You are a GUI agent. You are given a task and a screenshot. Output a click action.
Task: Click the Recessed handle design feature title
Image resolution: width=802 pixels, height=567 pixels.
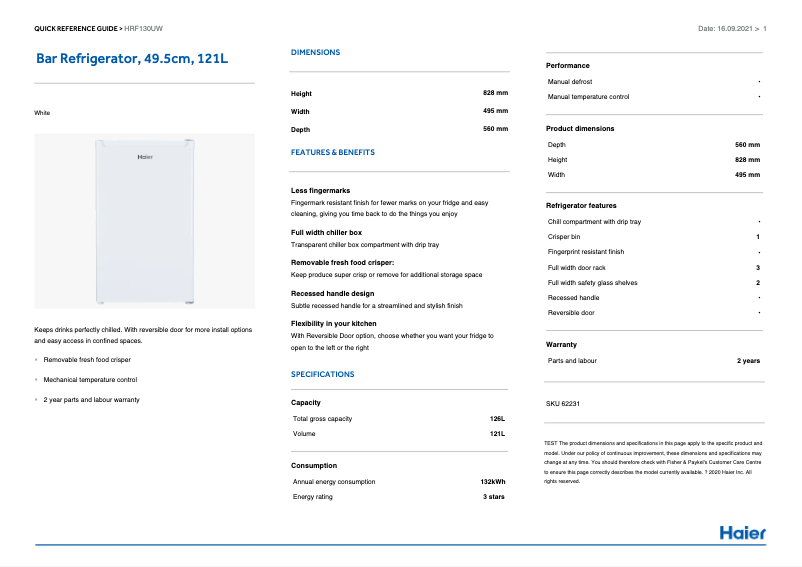(332, 294)
